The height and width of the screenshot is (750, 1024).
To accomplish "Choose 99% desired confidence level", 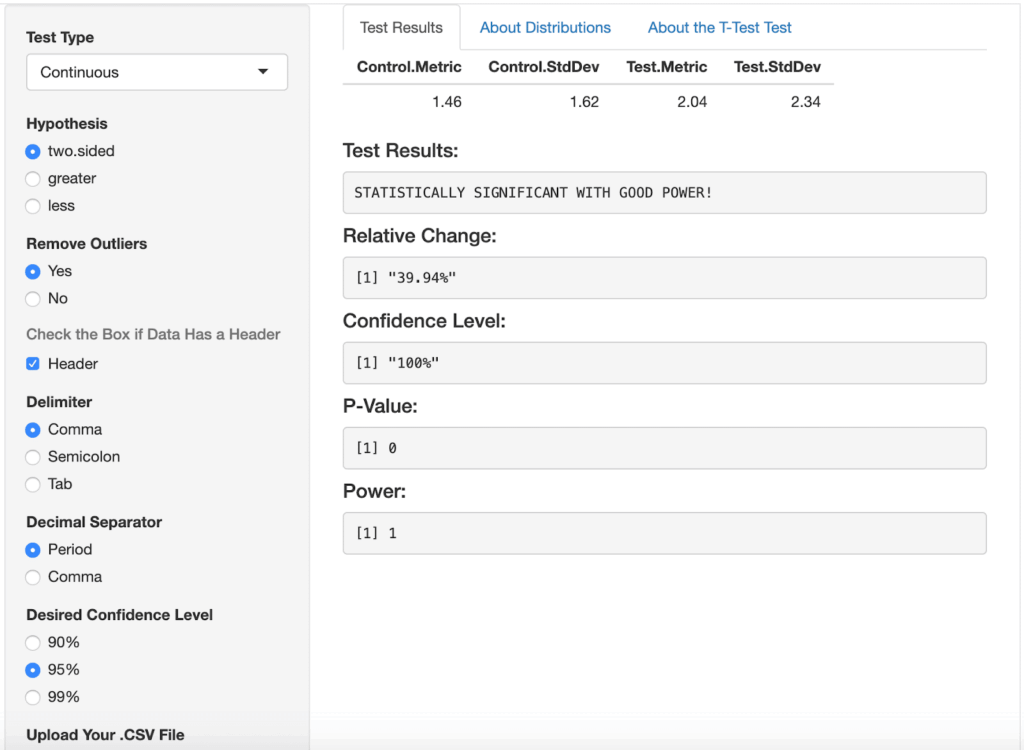I will (33, 697).
